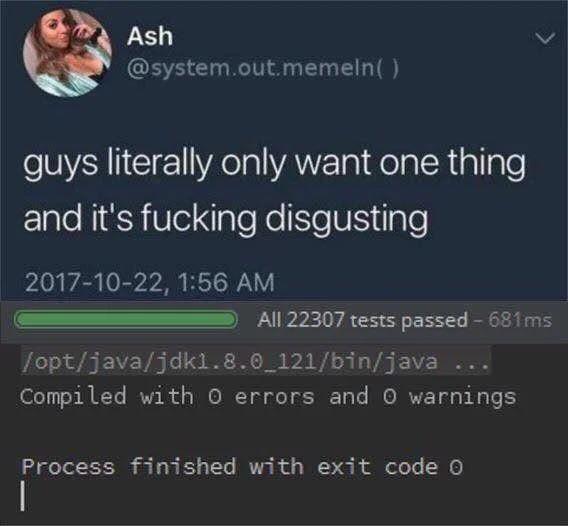Open the tweet date 2017-10-22

click(93, 282)
